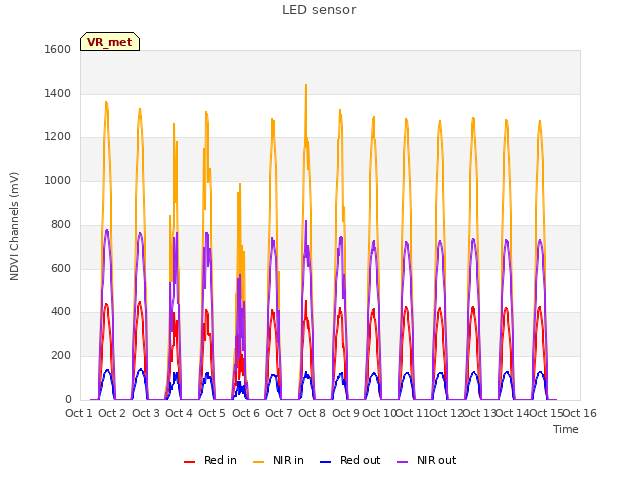Click the VR_met label tag
Viewport: 640px width, 480px height.
click(x=110, y=42)
